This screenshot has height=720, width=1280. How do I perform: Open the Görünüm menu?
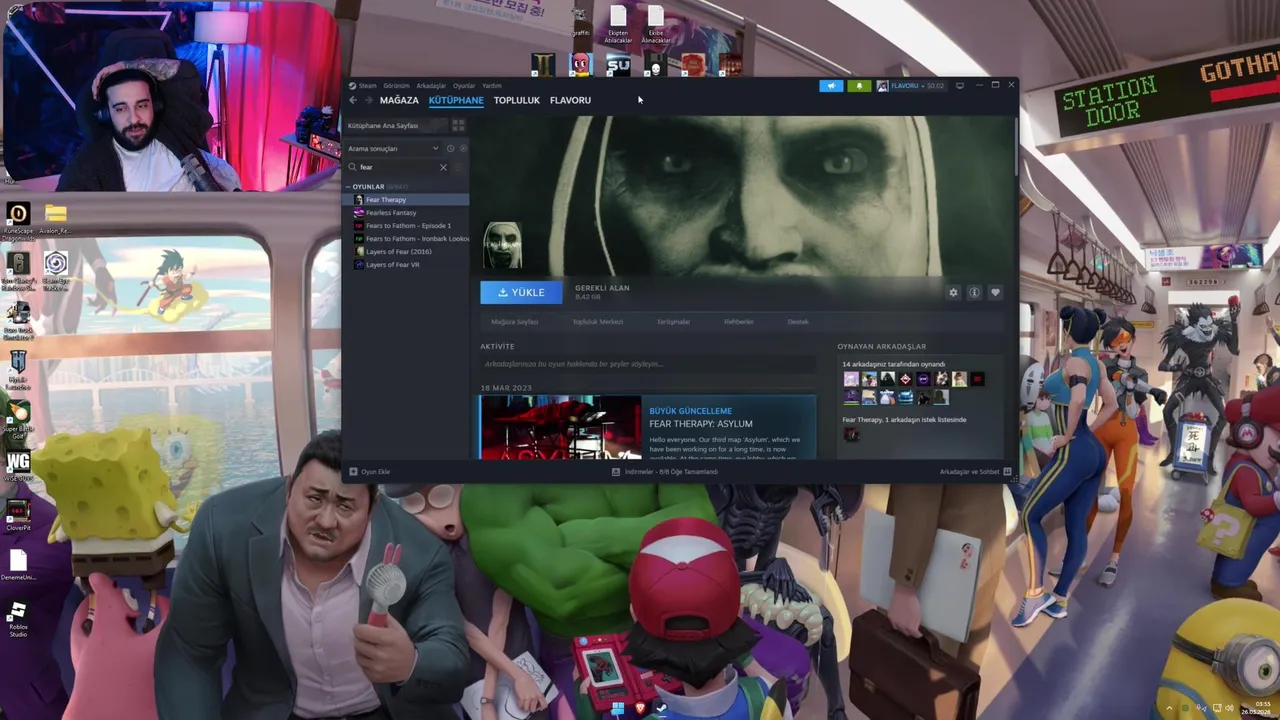(x=397, y=86)
